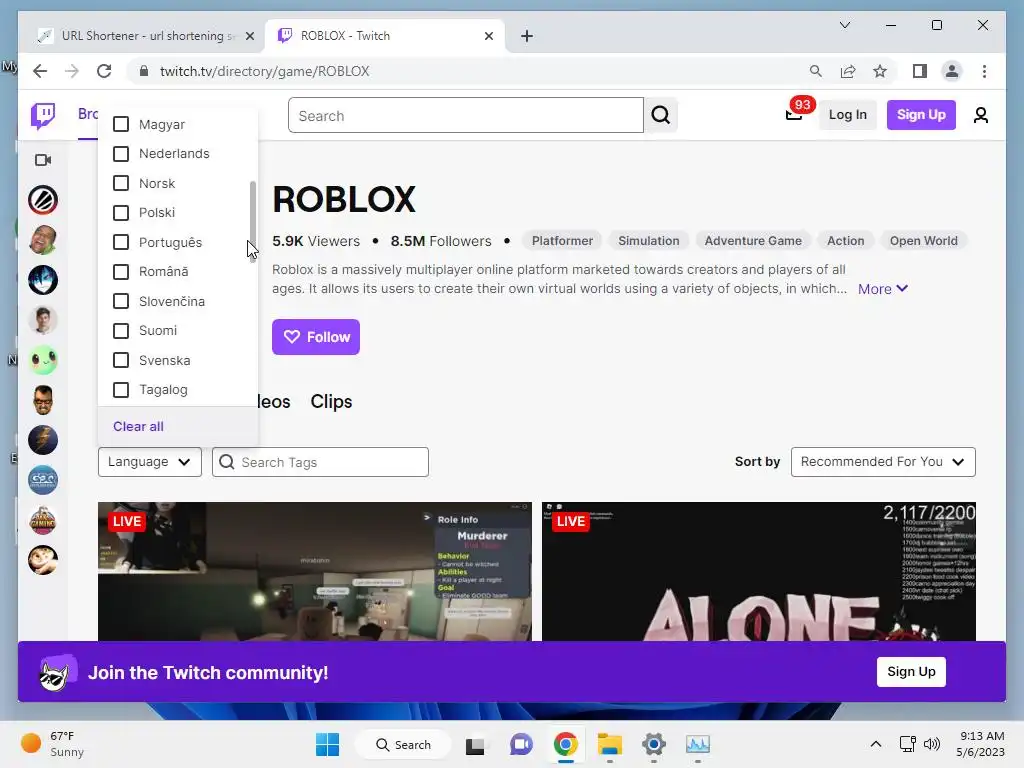Open Chrome side panel icon

tap(920, 71)
